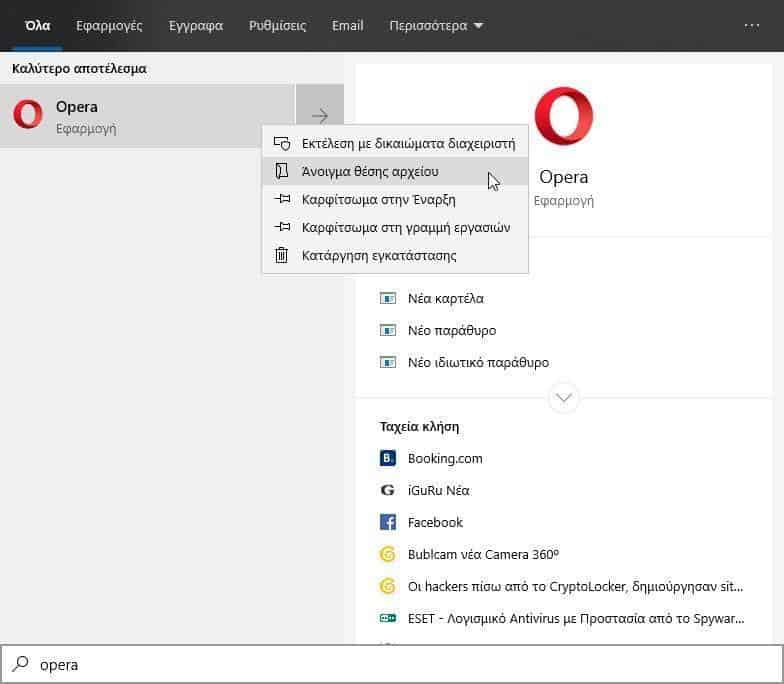Open the CryptoLocker hackers article link
Screen dimensions: 784x684
(575, 586)
